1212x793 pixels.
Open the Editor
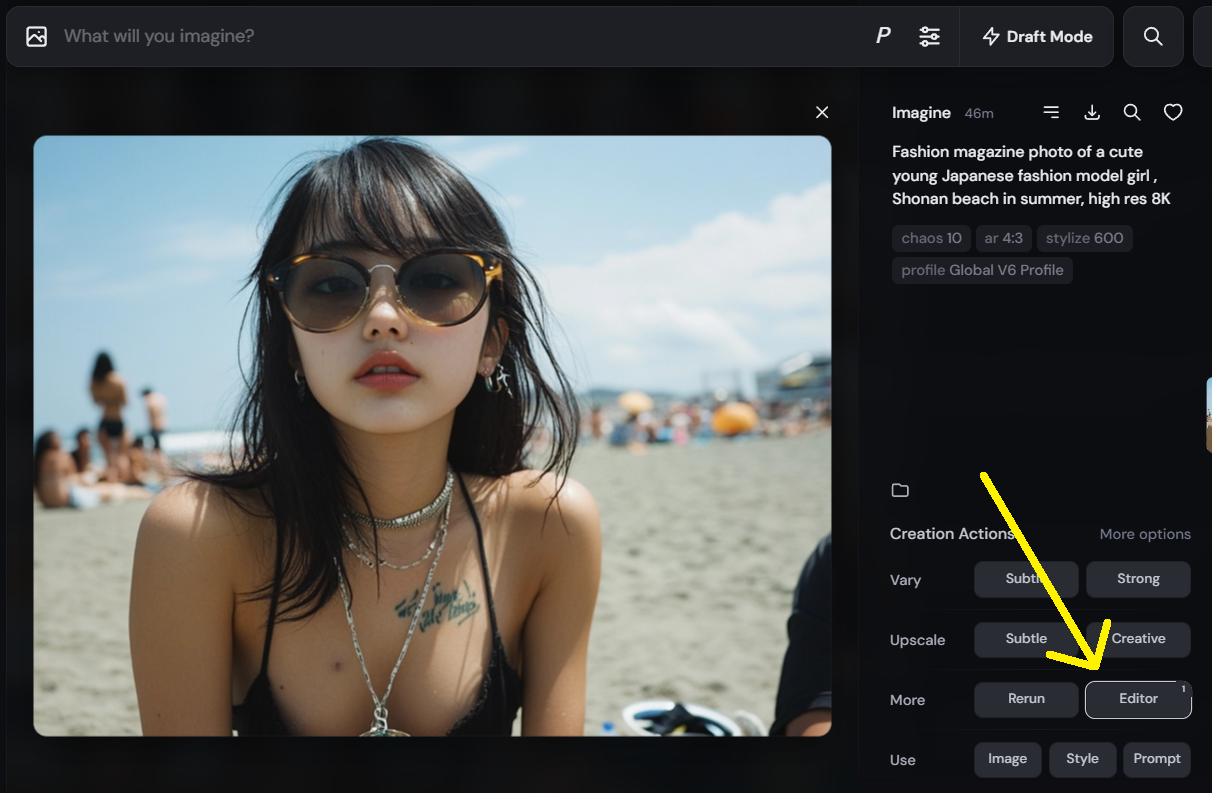[x=1138, y=699]
